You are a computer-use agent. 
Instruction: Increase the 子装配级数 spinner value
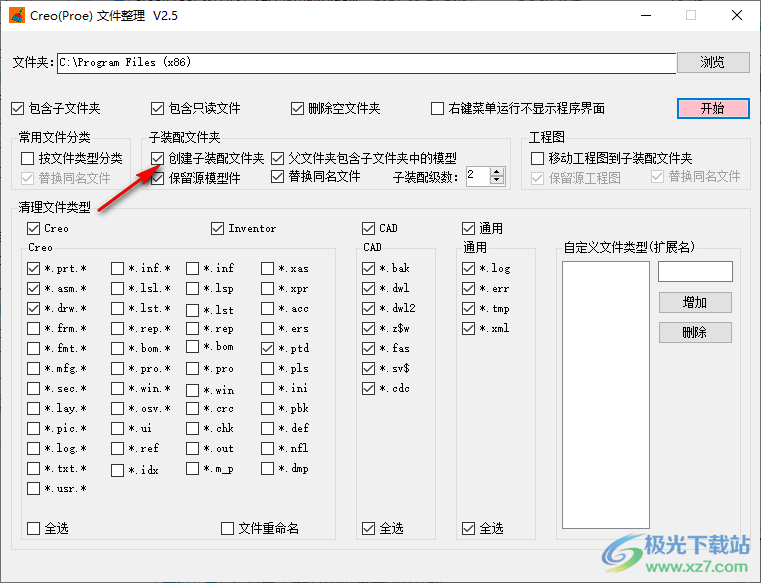[496, 172]
